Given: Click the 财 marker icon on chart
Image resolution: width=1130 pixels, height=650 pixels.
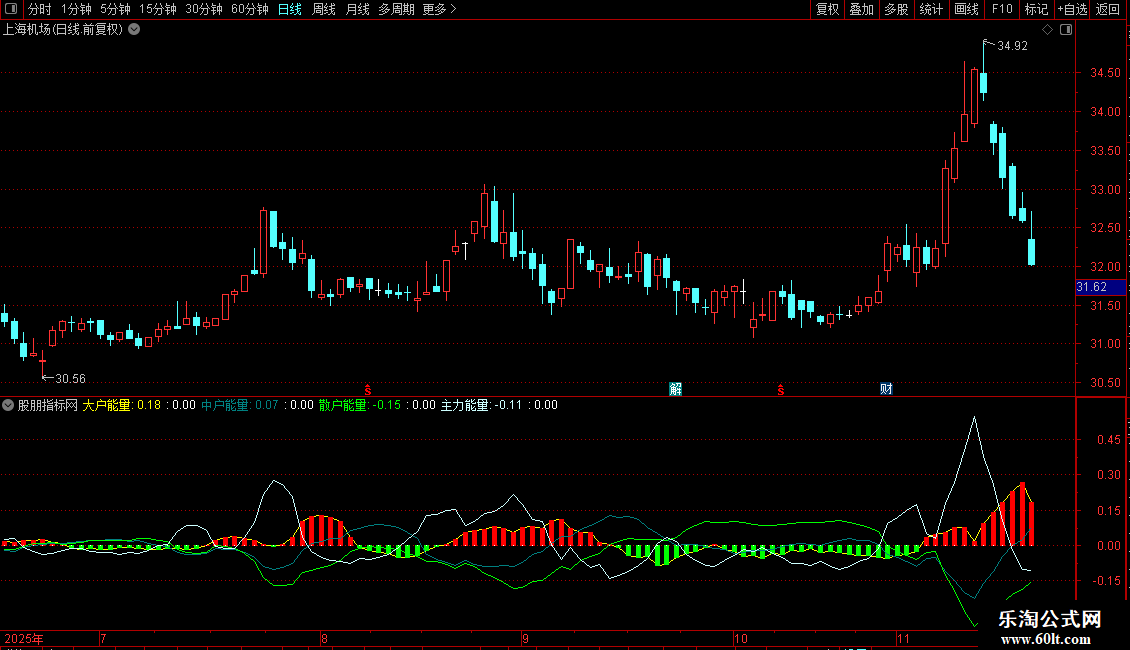Looking at the screenshot, I should 886,389.
